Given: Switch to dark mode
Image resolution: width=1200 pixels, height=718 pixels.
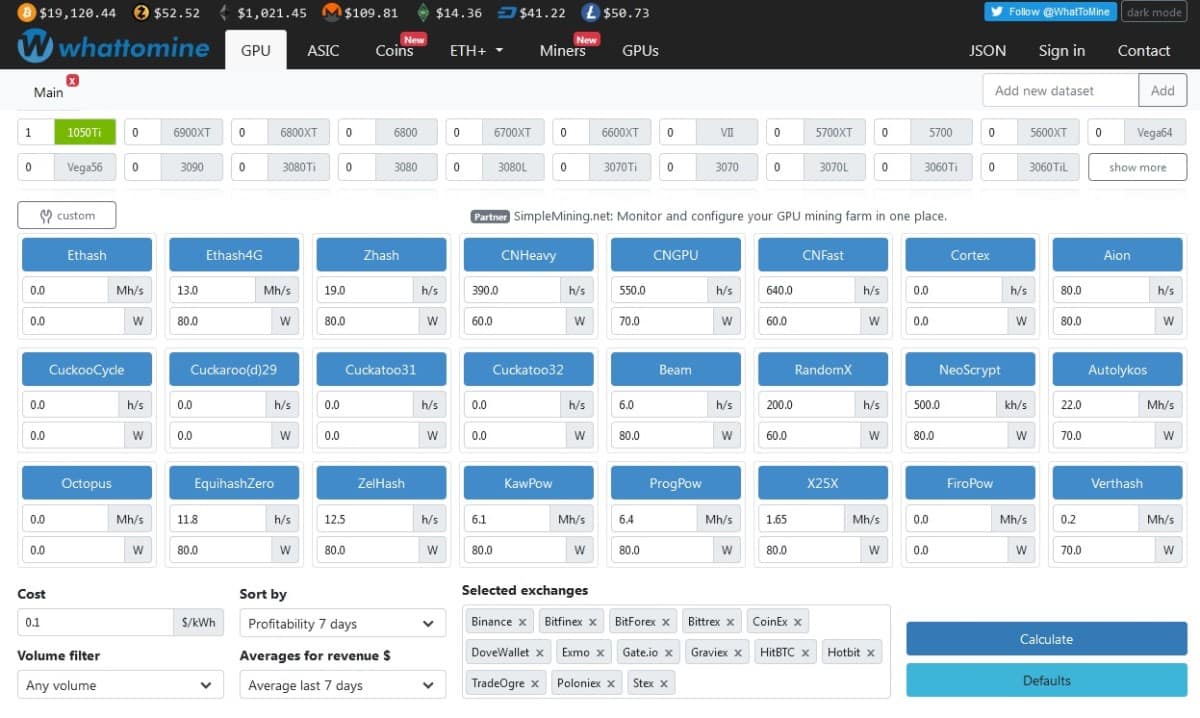Looking at the screenshot, I should point(1153,12).
